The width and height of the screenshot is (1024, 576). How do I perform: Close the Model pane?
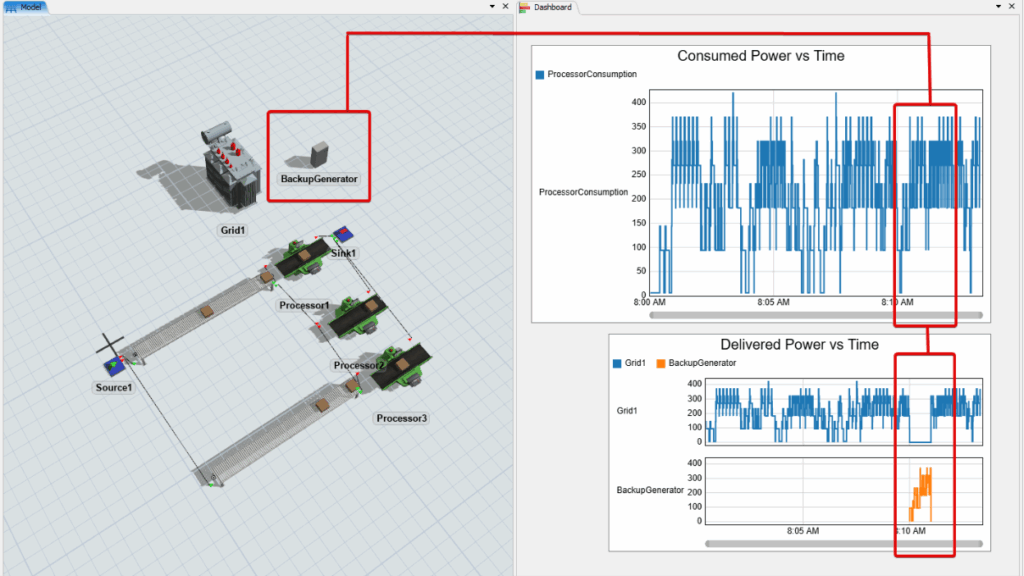506,6
